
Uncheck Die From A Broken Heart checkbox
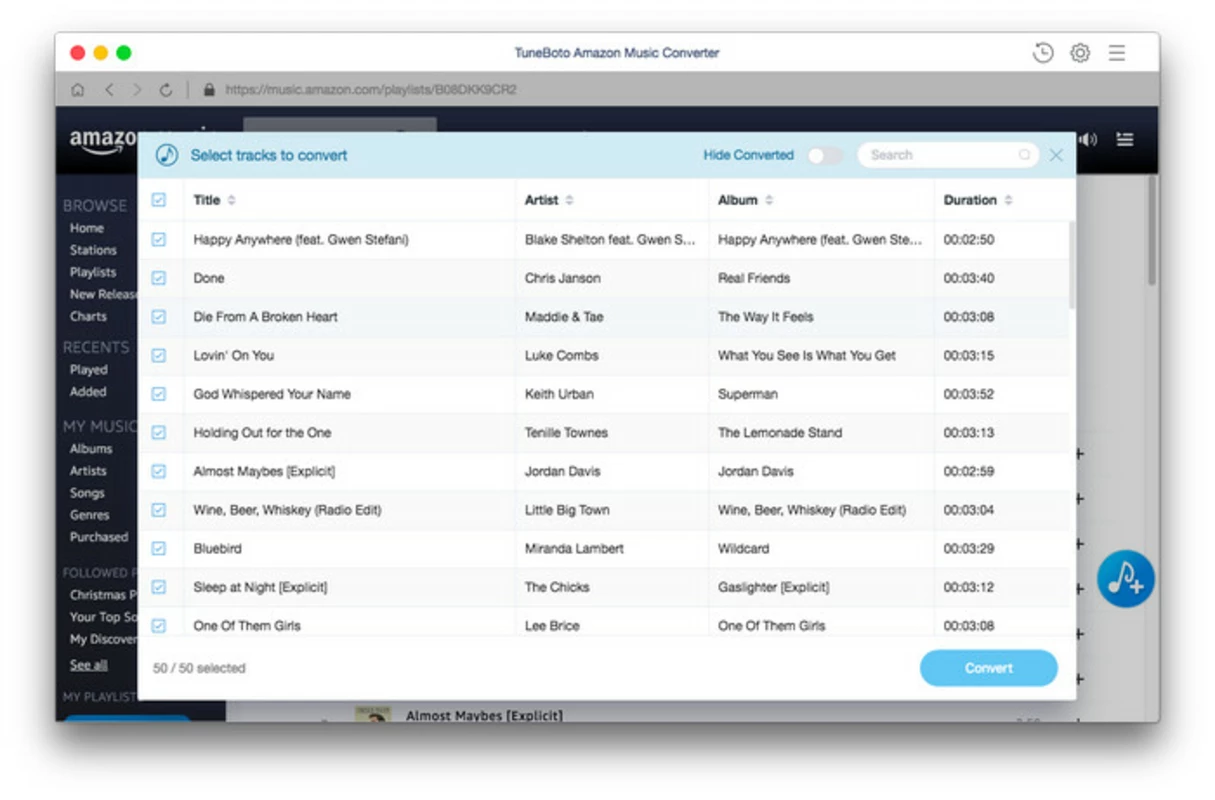click(159, 317)
